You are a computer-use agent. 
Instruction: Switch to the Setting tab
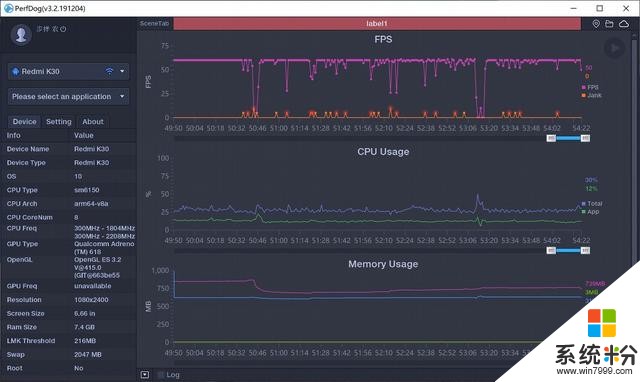click(58, 121)
